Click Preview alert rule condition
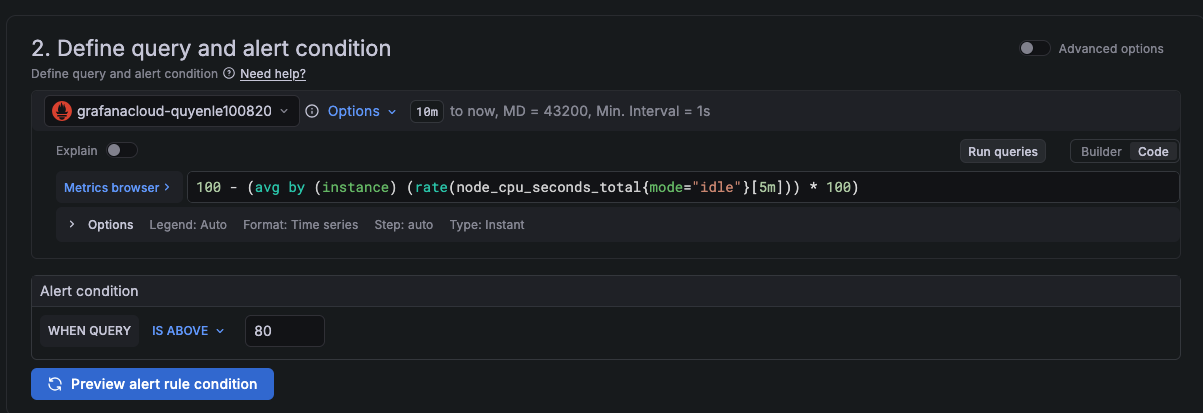The image size is (1203, 413). (152, 384)
